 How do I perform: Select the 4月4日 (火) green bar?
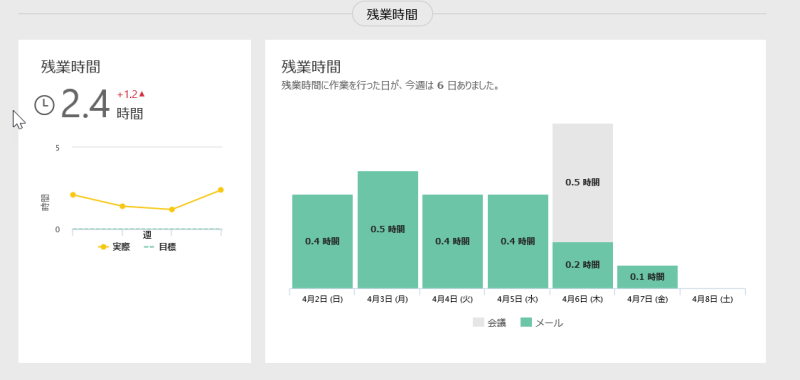453,241
